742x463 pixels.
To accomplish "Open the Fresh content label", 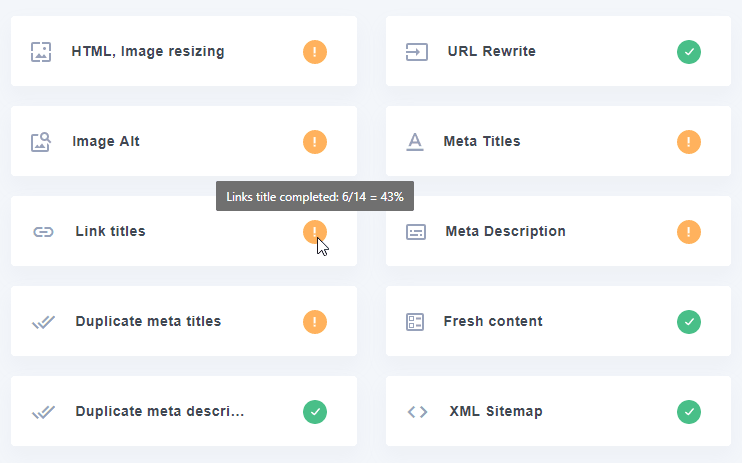I will (x=493, y=322).
